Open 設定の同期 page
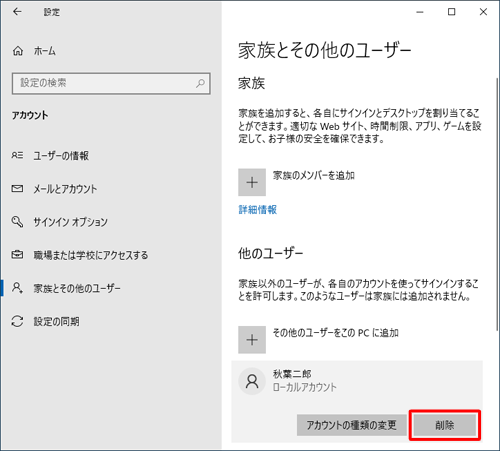Viewport: 500px width, 451px height. click(x=56, y=322)
